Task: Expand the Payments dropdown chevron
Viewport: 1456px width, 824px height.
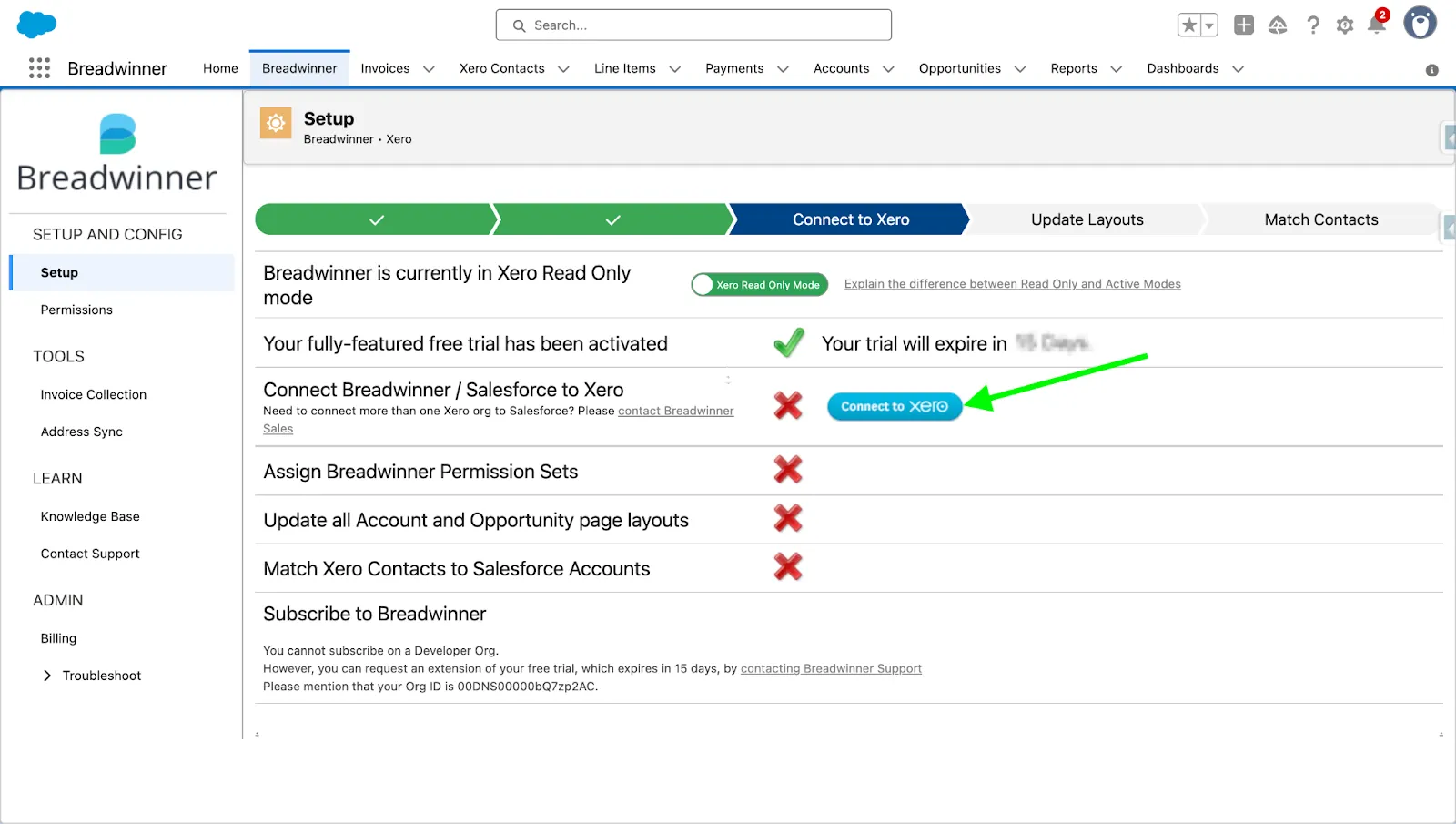Action: pos(783,69)
